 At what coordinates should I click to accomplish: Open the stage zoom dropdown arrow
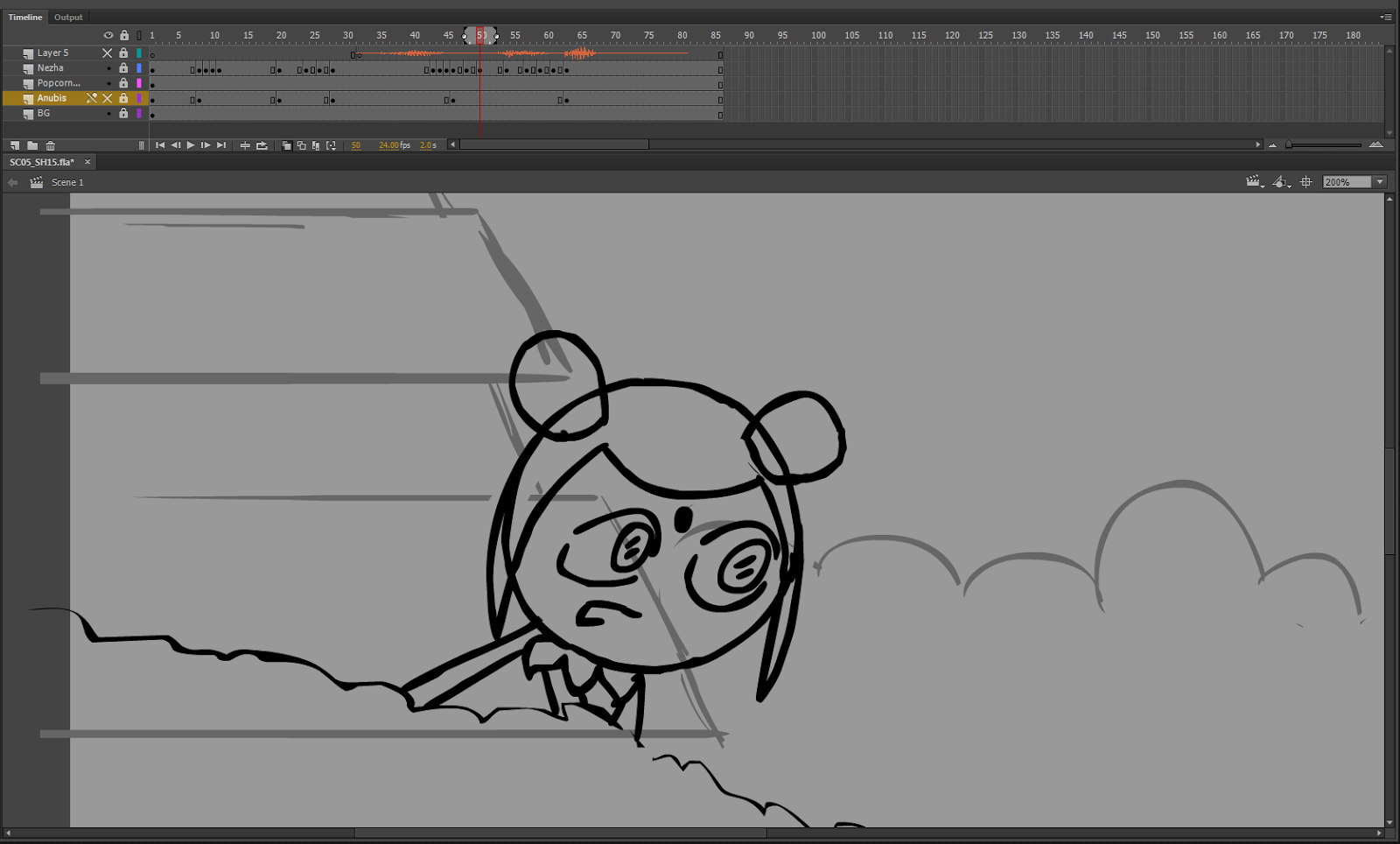tap(1380, 182)
